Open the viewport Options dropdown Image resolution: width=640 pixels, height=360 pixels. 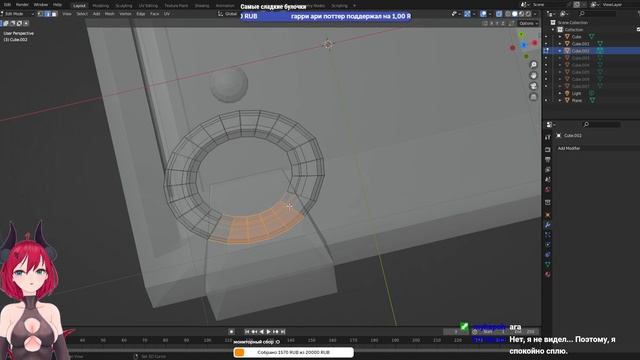tap(529, 23)
